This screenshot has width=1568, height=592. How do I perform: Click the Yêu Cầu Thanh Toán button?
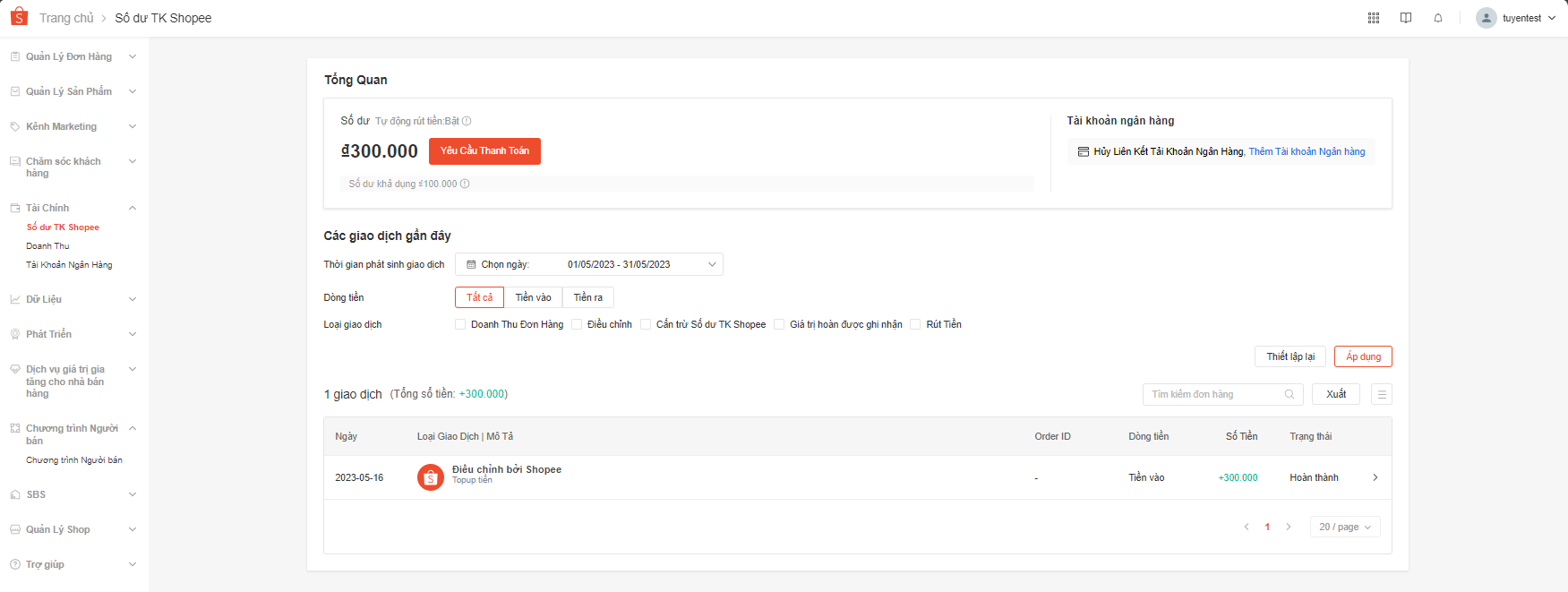[x=484, y=151]
